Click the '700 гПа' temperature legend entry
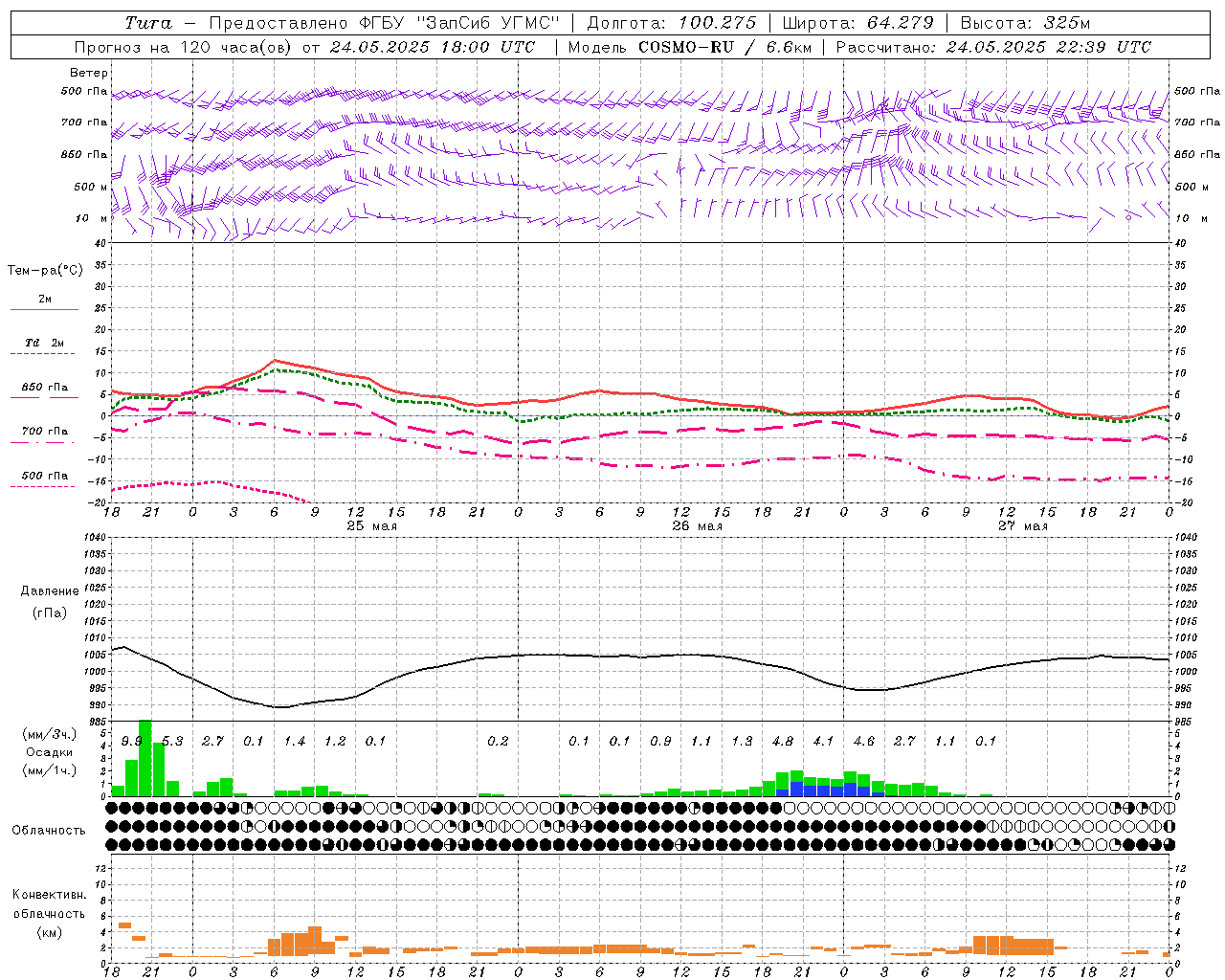 point(45,432)
